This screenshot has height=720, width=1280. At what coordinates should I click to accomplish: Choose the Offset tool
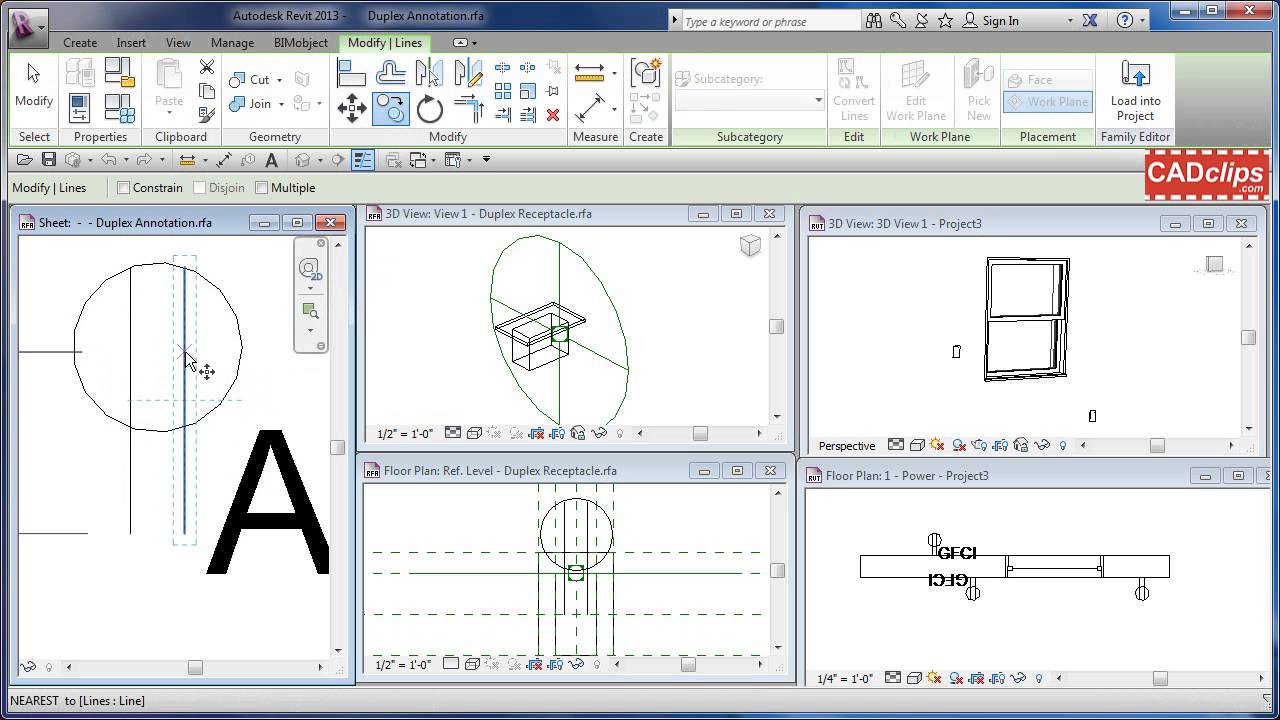point(391,73)
